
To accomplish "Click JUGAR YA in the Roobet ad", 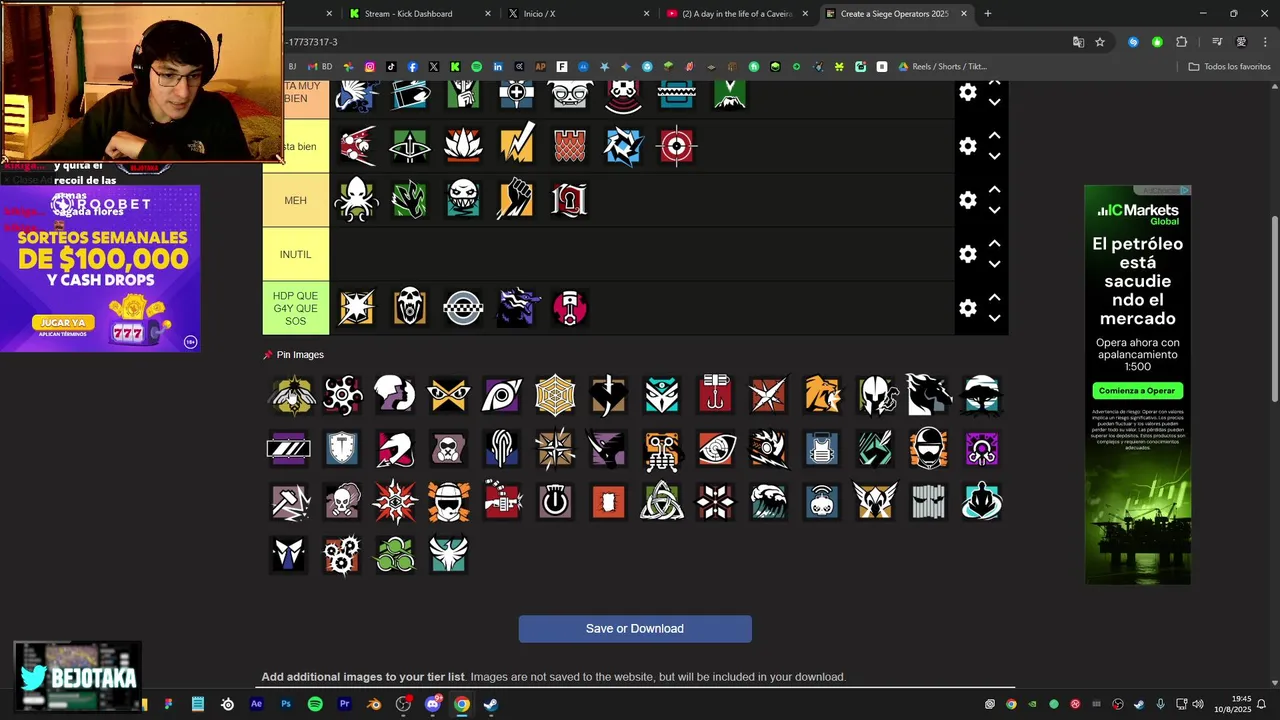I will click(x=63, y=323).
